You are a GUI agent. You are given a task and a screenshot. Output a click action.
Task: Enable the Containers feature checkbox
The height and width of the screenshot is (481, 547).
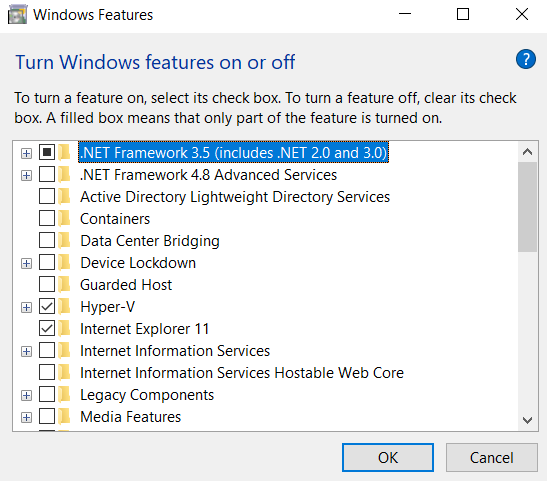tap(47, 219)
